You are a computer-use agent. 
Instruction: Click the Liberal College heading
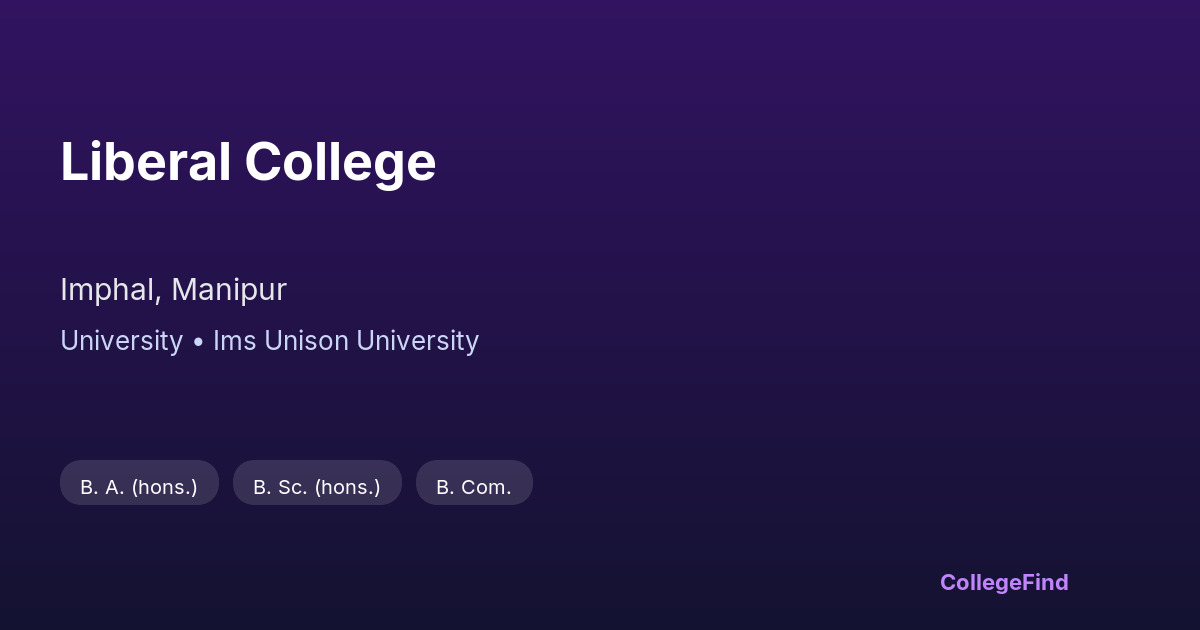tap(248, 162)
